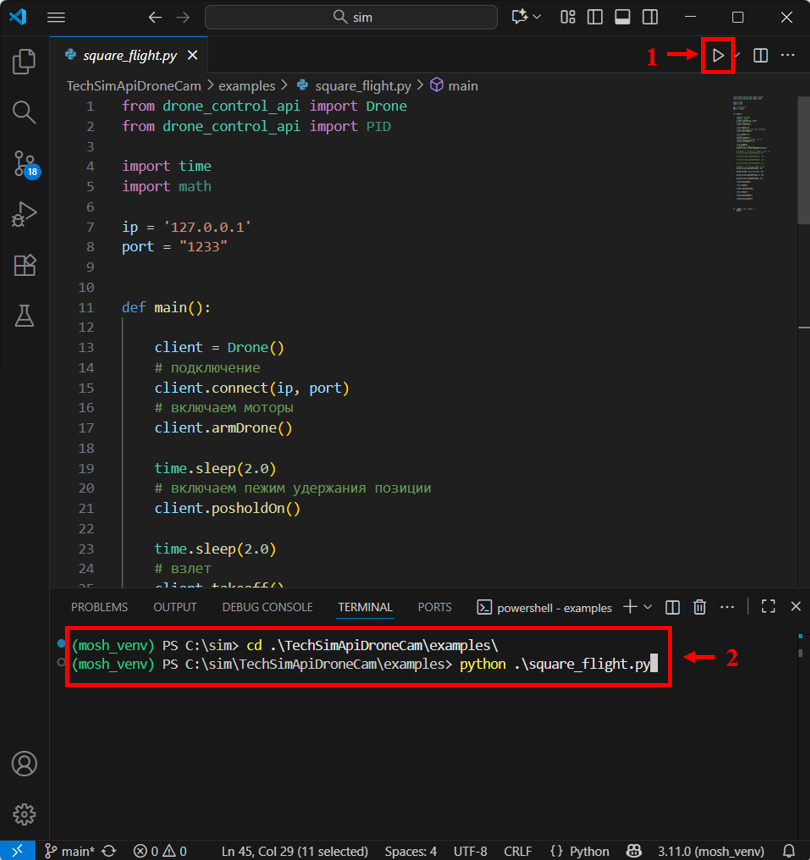Switch to the DEBUG CONSOLE tab

point(267,607)
